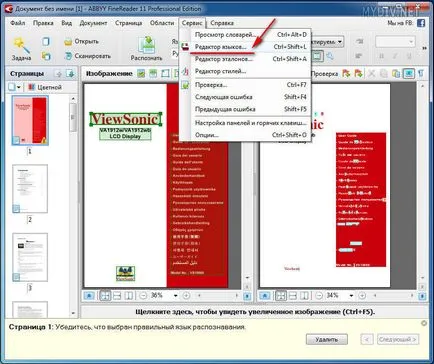Select page 1 thumbnail
434x364 pixels.
[x=30, y=120]
